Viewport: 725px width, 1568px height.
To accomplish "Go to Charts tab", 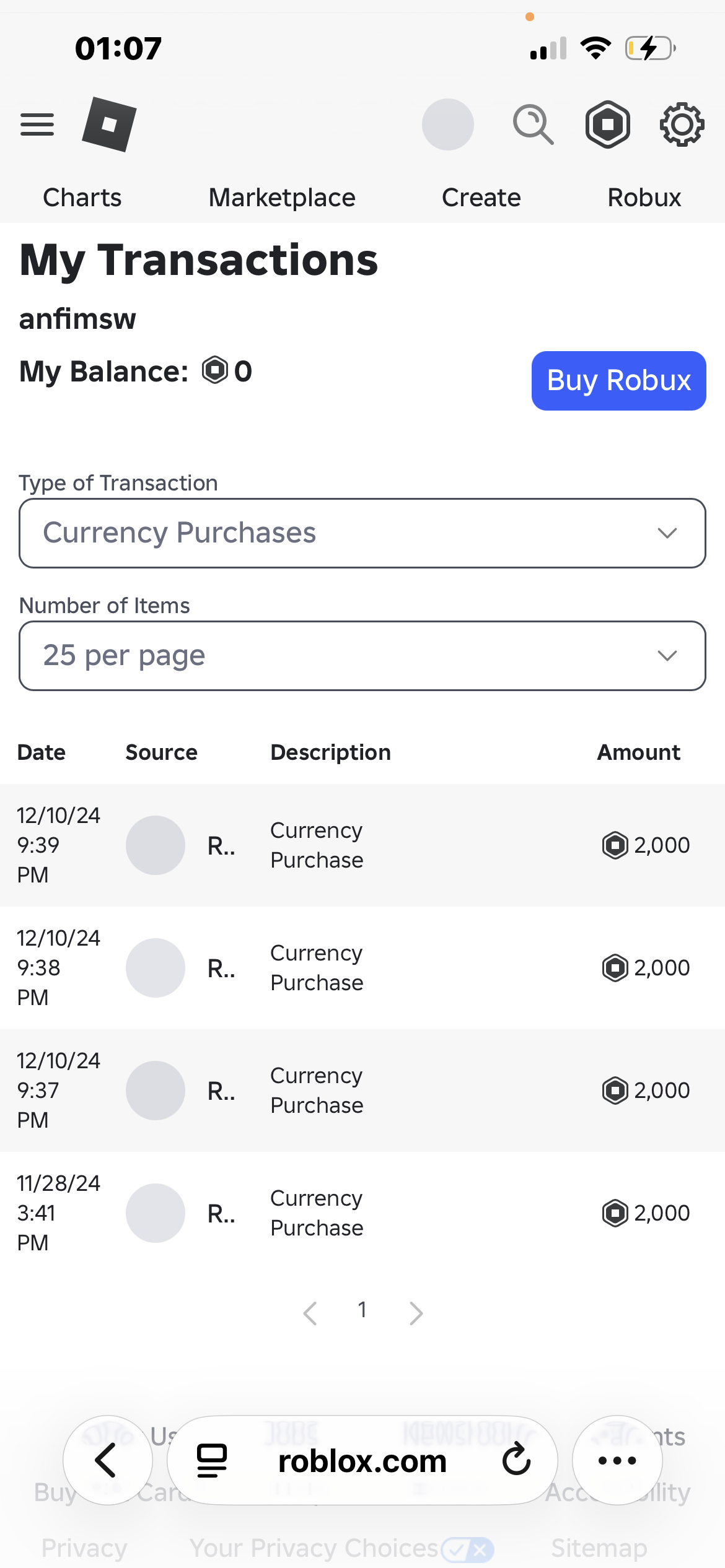I will coord(82,198).
